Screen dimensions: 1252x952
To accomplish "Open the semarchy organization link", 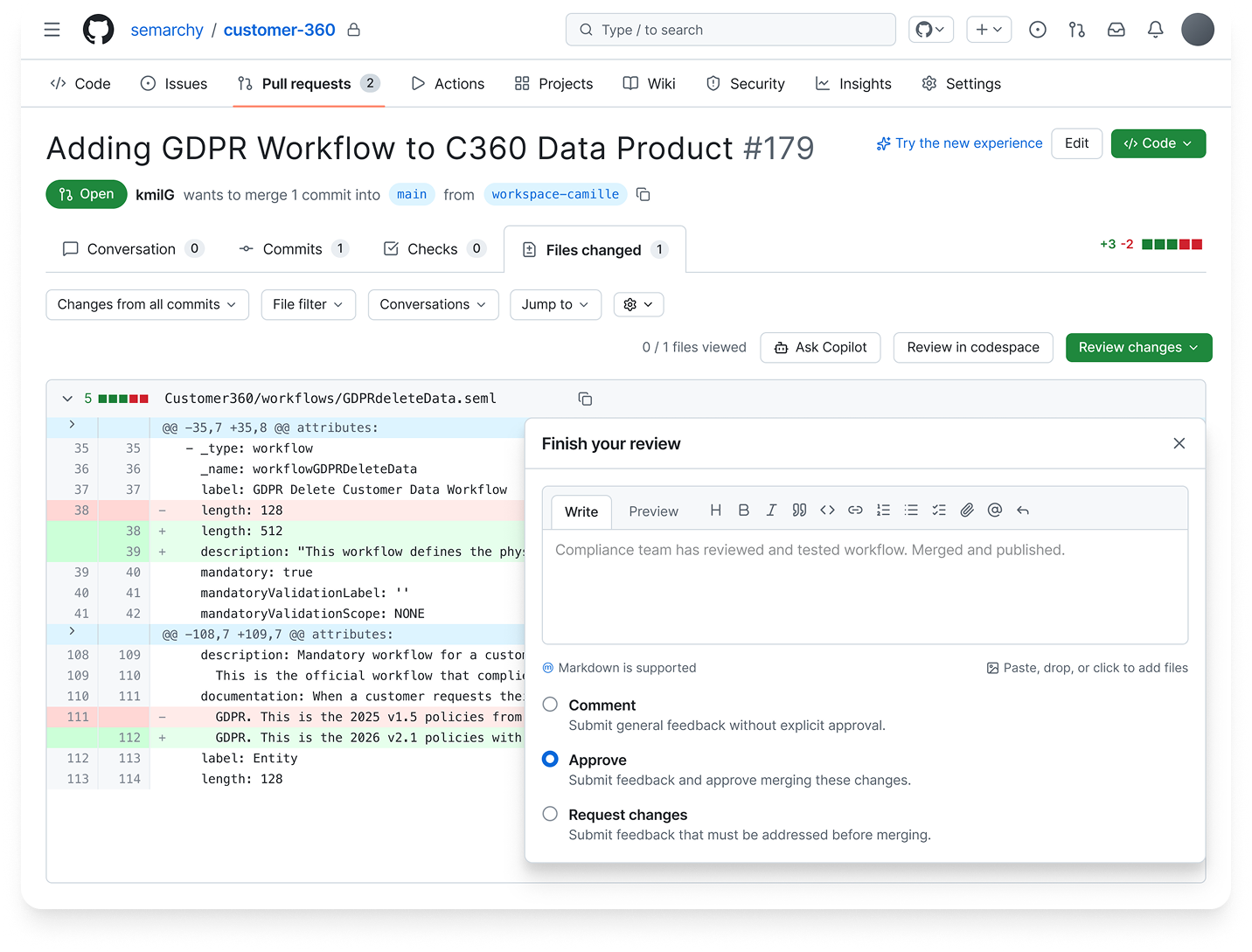I will coord(167,30).
